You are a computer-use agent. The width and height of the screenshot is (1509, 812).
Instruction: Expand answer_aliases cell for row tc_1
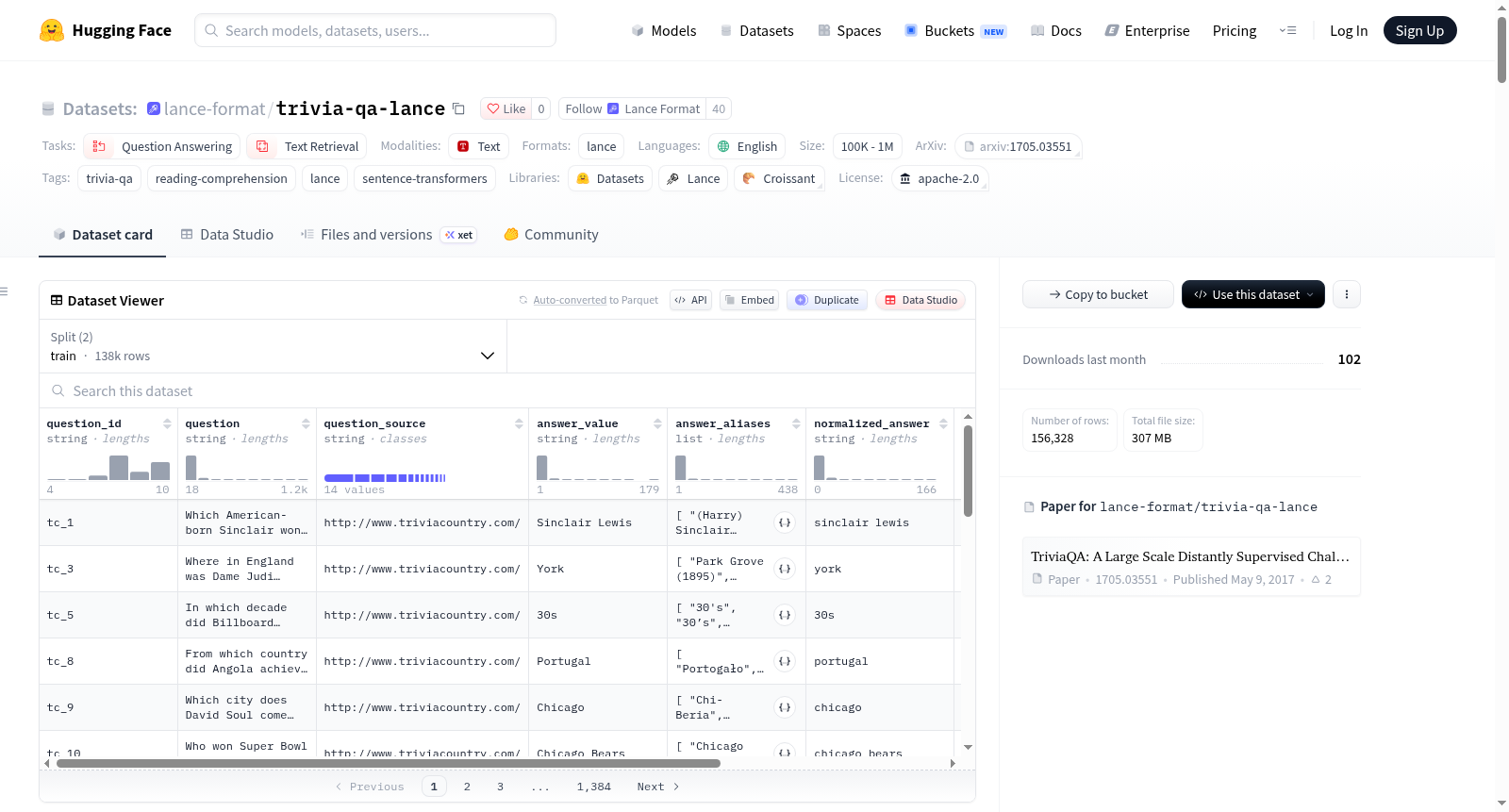[x=785, y=522]
